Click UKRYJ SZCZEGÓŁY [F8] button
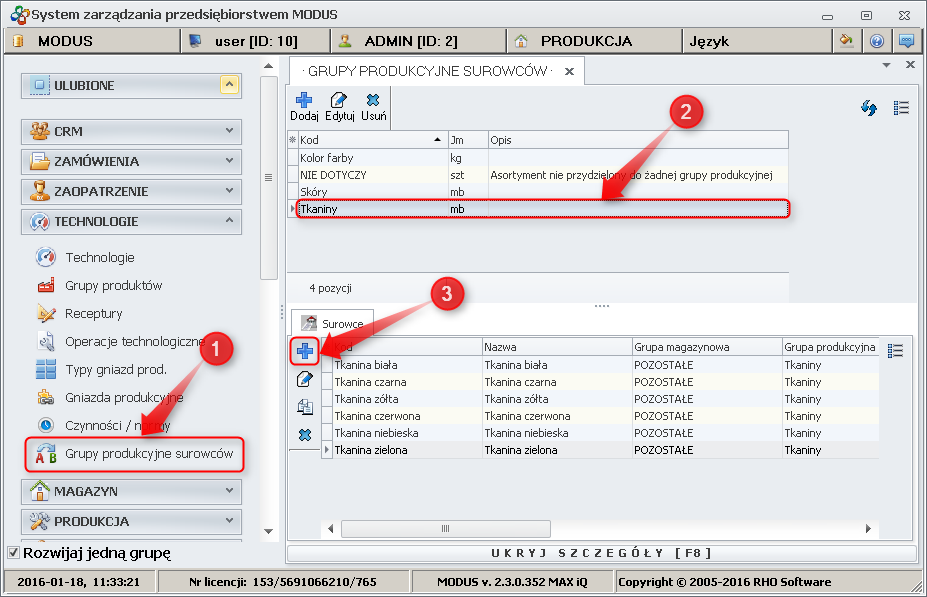 [x=600, y=553]
